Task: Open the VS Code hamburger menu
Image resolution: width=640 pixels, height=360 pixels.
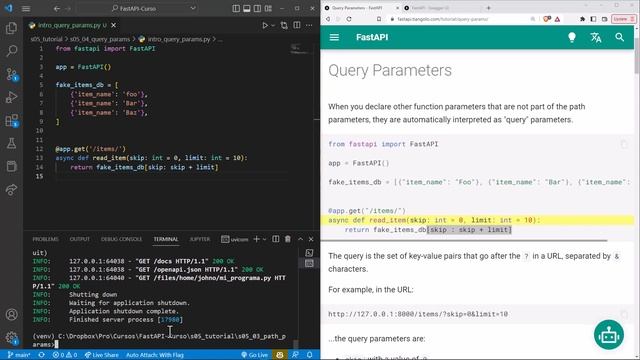Action: [26, 8]
